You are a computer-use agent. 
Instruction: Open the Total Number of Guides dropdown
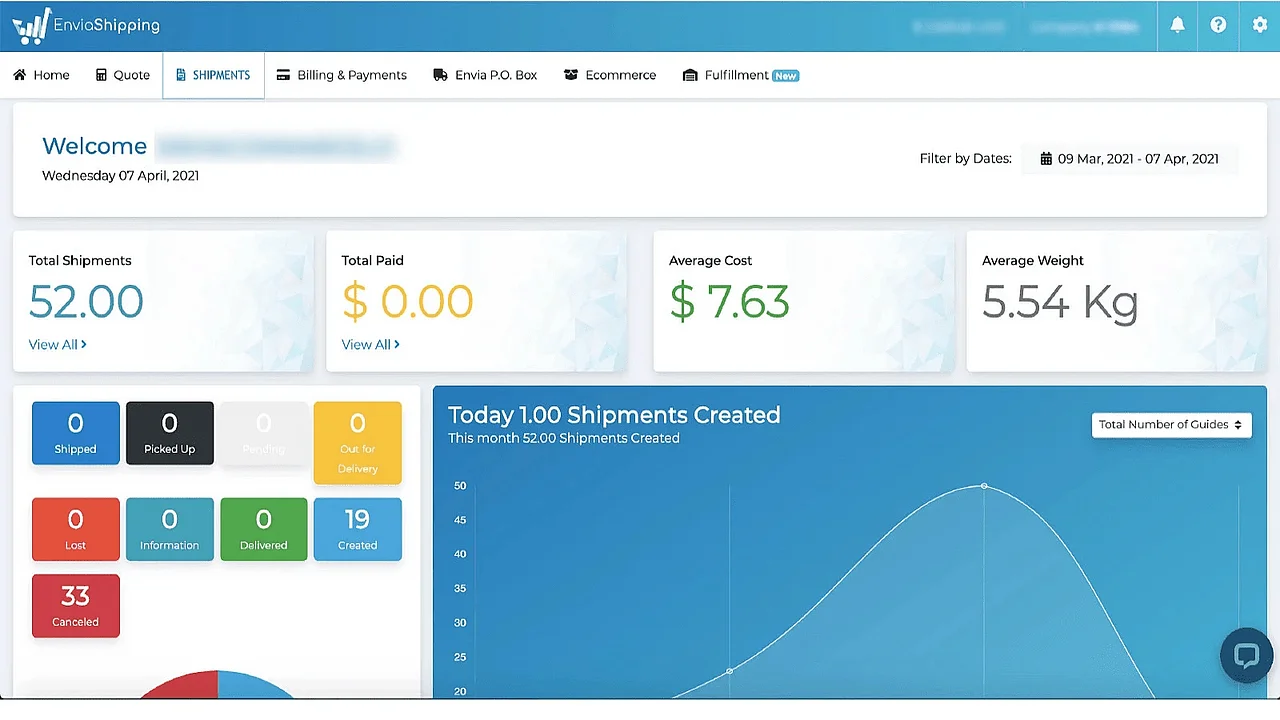(x=1170, y=424)
